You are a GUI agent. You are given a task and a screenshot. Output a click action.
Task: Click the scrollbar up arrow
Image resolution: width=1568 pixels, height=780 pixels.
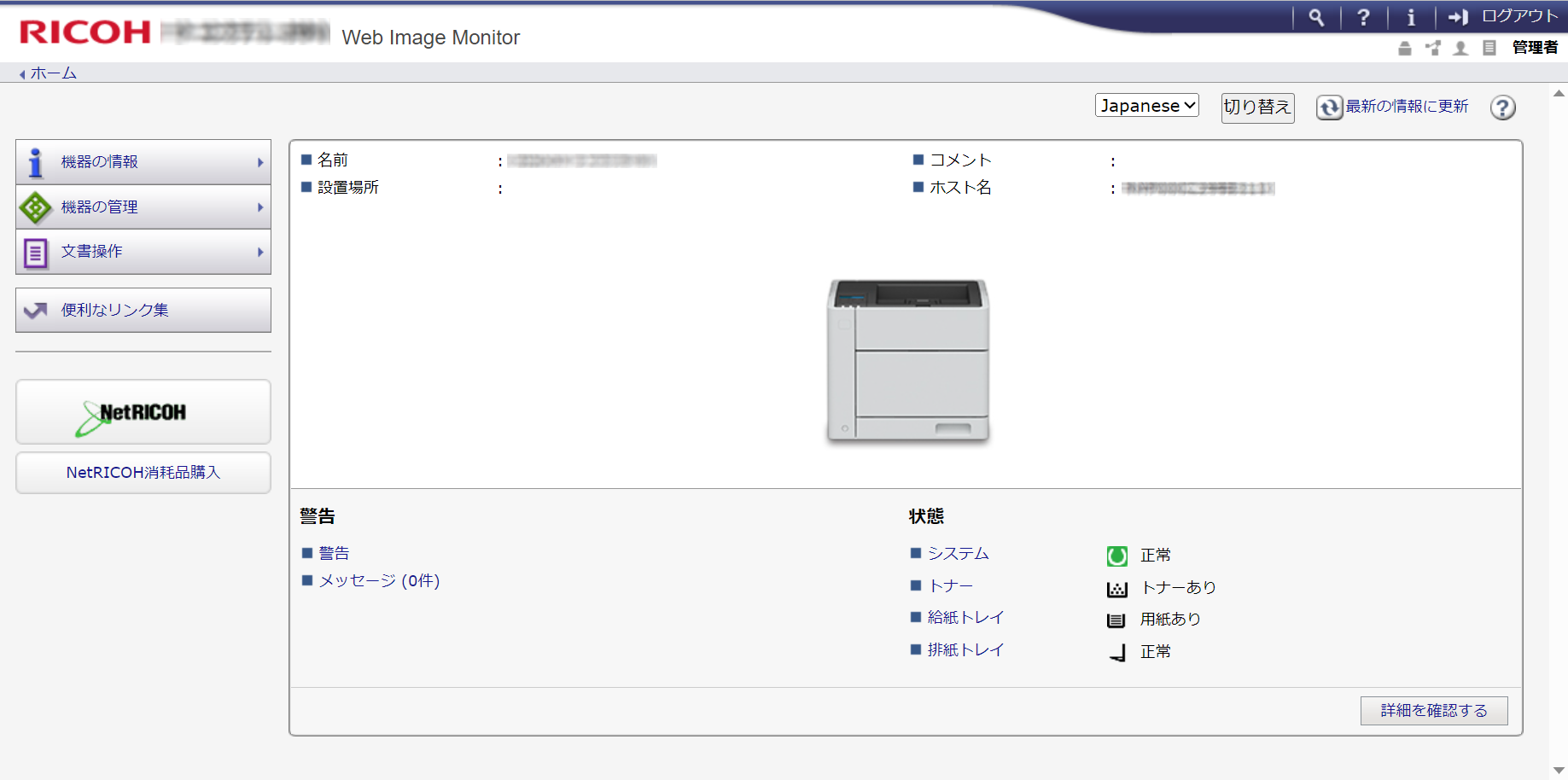pos(1559,93)
